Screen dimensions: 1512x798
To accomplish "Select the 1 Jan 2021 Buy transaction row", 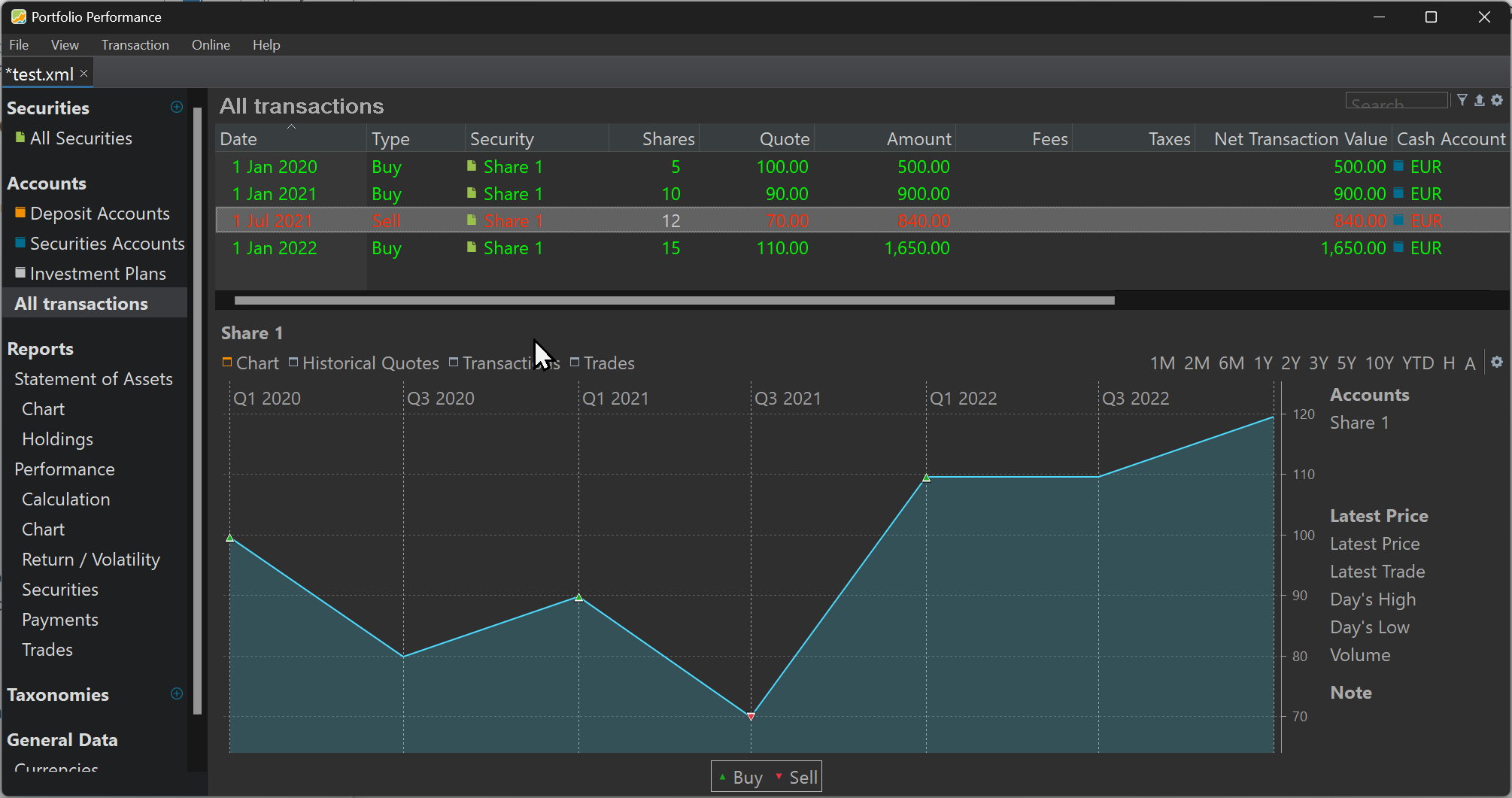I will tap(862, 194).
